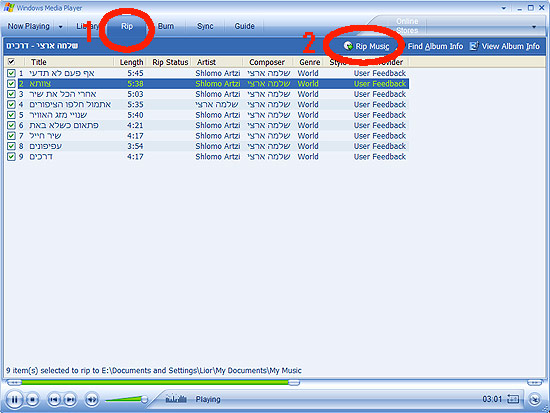Uncheck track 8 checkbox
This screenshot has width=550, height=413.
(x=11, y=146)
